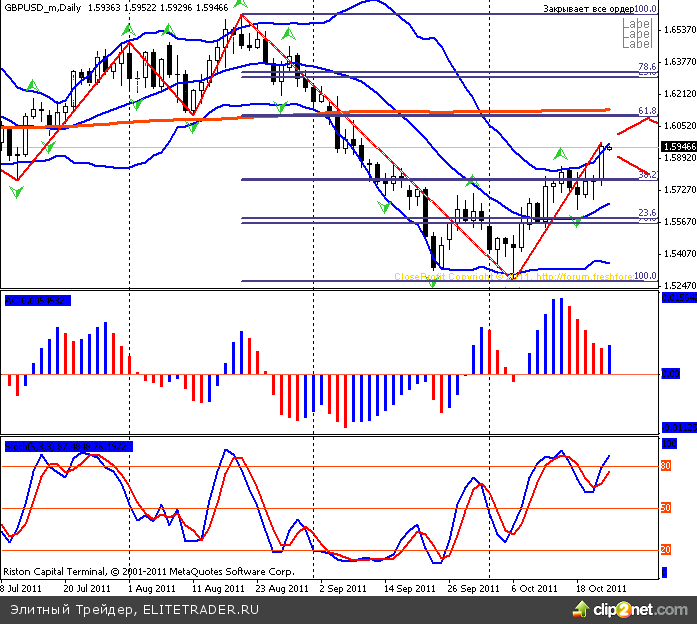Click the blue bar at bottom right of price scale
Viewport: 697px width, 624px height.
click(665, 572)
